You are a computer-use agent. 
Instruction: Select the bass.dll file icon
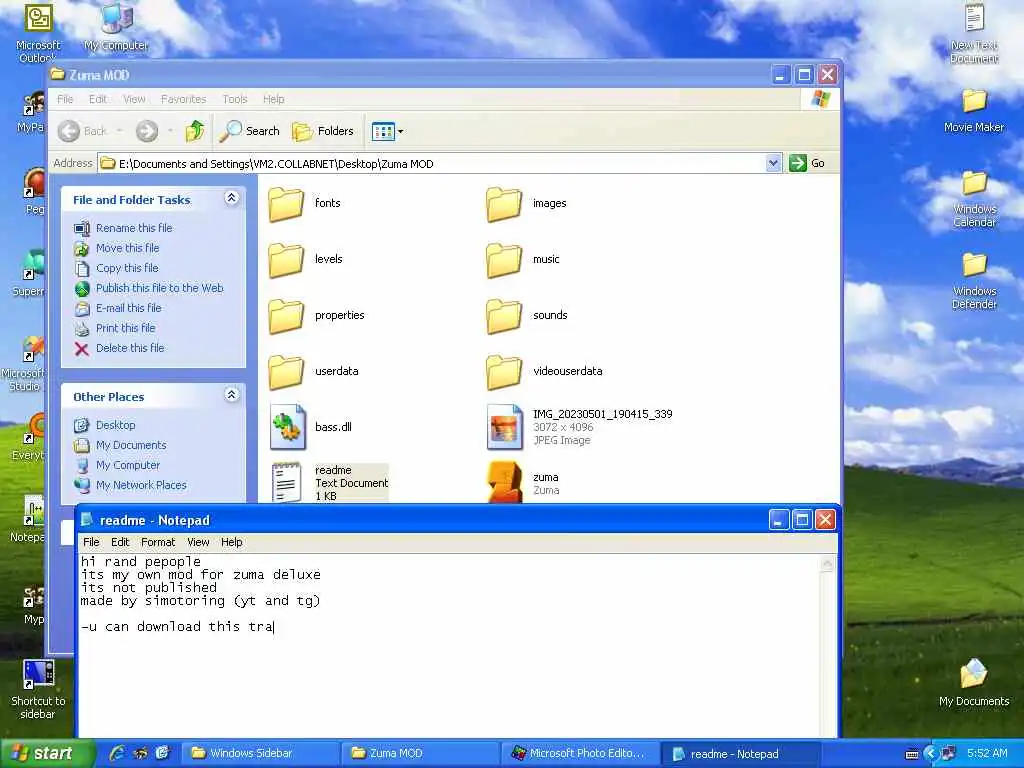point(287,427)
